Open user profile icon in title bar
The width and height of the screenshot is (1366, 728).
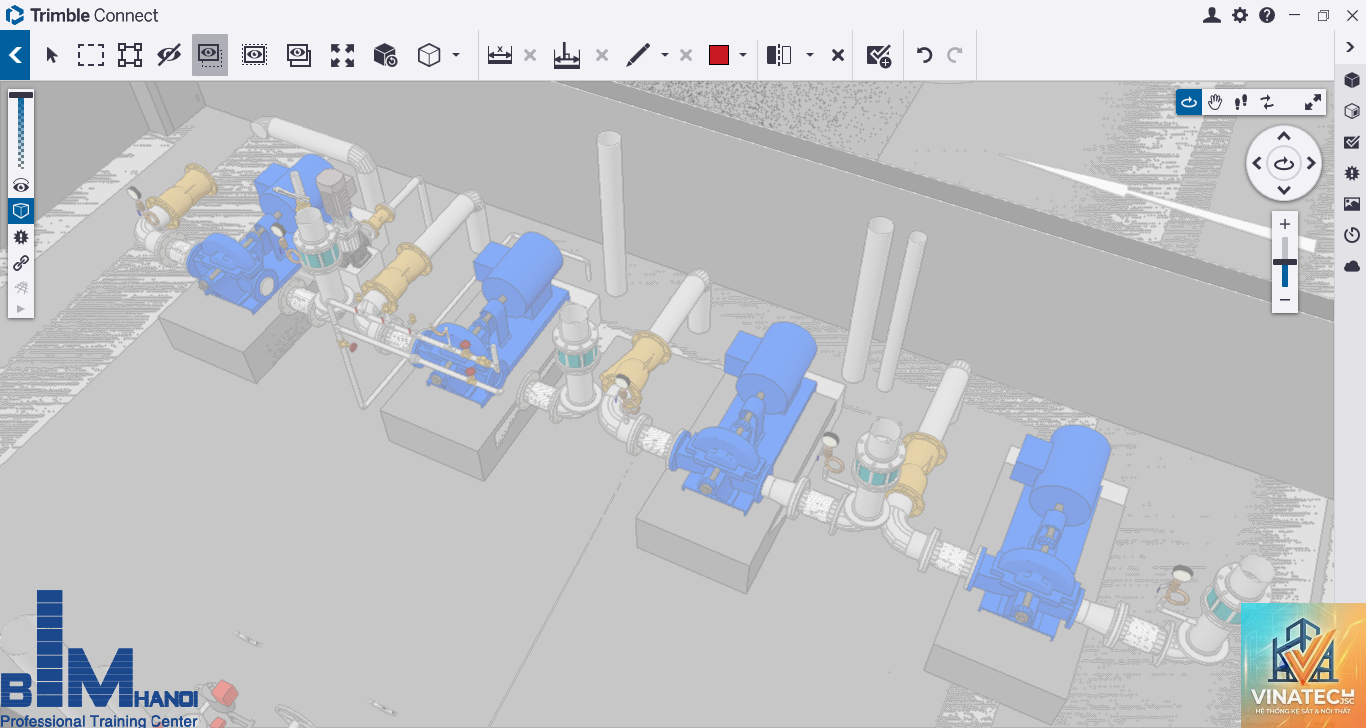point(1212,15)
